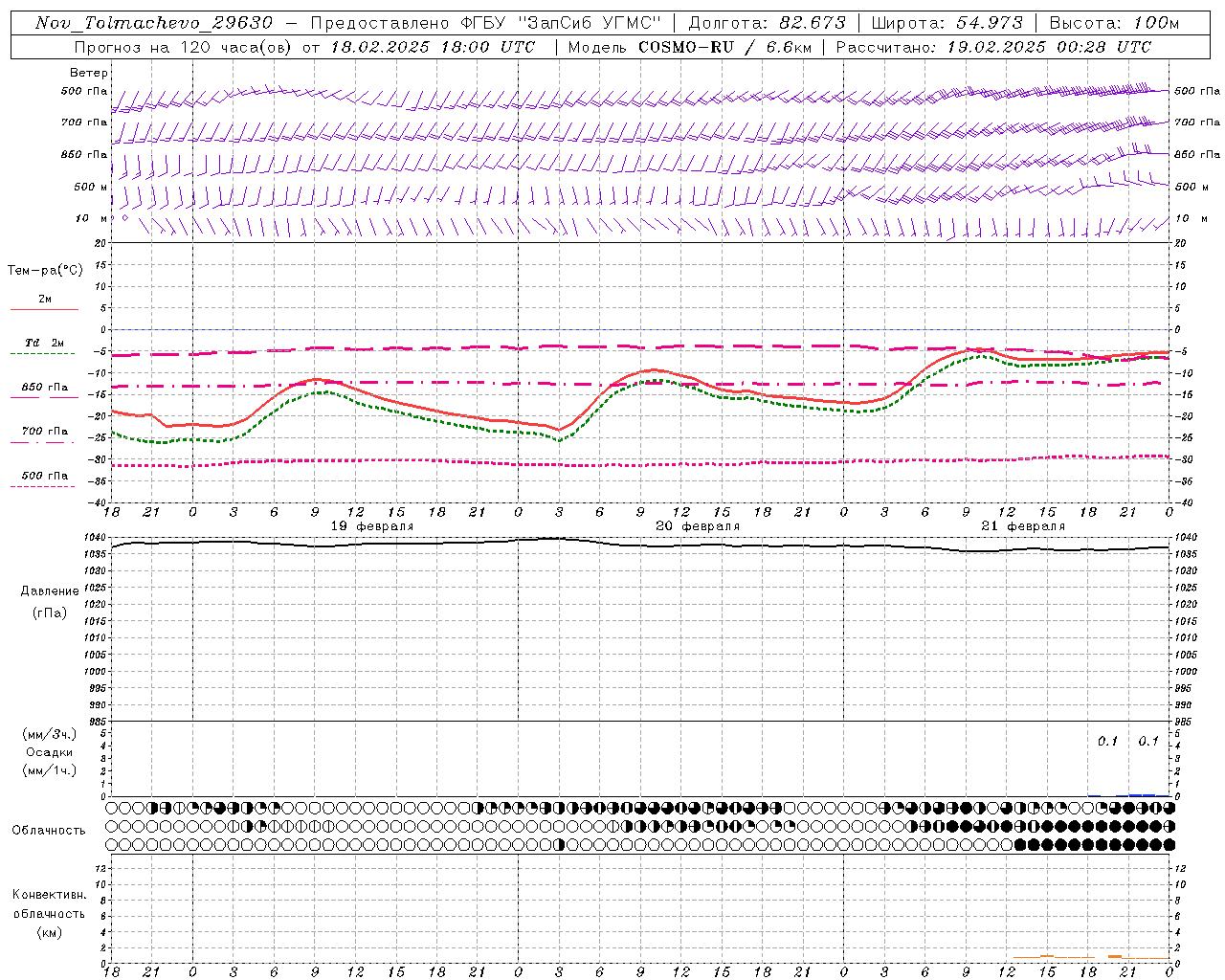Click the Модель COSMO-RU / 6.6км label

pyautogui.click(x=689, y=47)
